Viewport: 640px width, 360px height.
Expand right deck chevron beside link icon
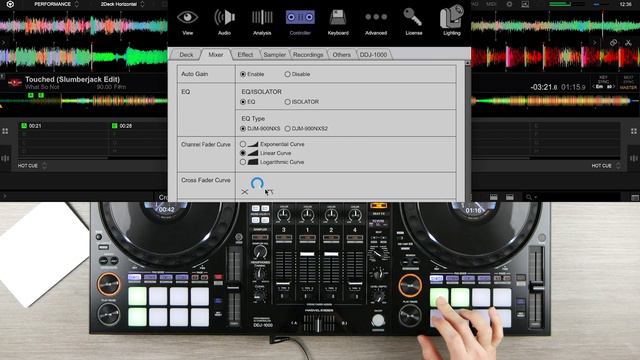(594, 42)
